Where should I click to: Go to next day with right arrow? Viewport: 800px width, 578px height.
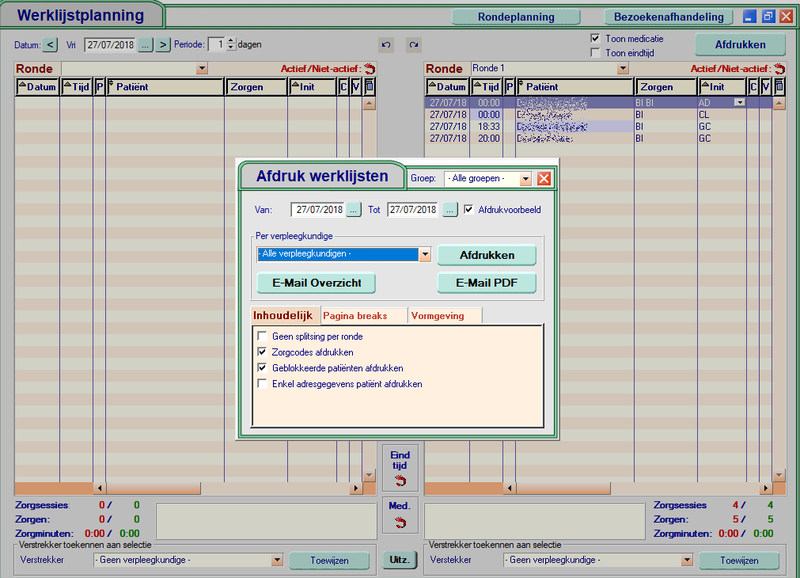pos(164,45)
